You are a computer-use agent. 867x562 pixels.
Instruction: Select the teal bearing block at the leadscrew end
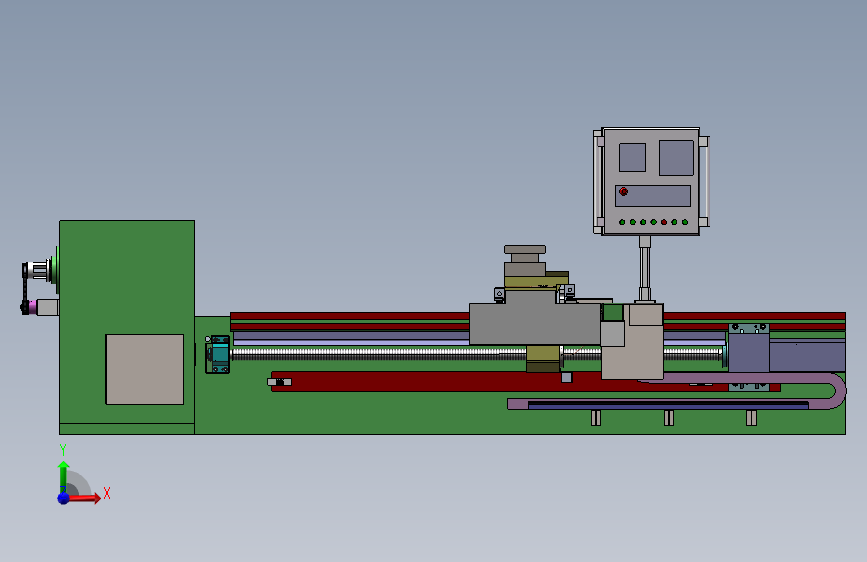pyautogui.click(x=219, y=354)
